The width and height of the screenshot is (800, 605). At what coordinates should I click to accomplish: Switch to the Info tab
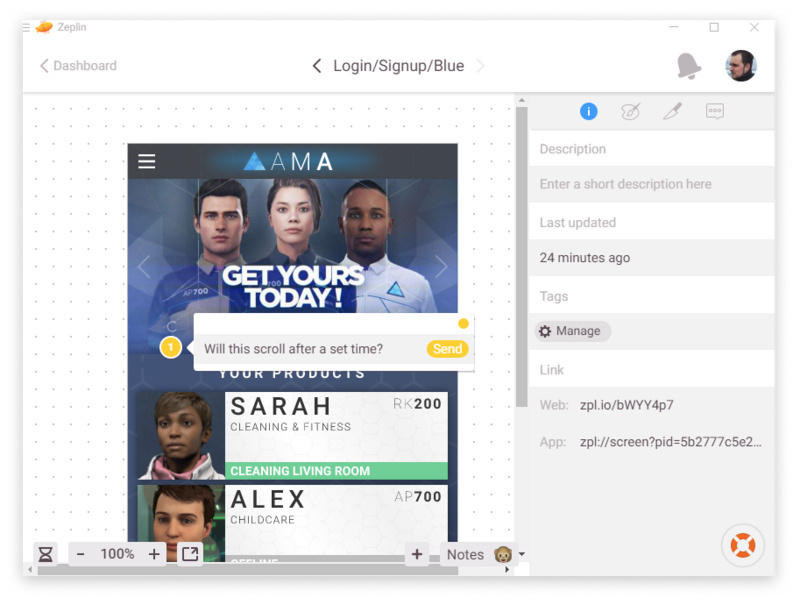(x=588, y=111)
